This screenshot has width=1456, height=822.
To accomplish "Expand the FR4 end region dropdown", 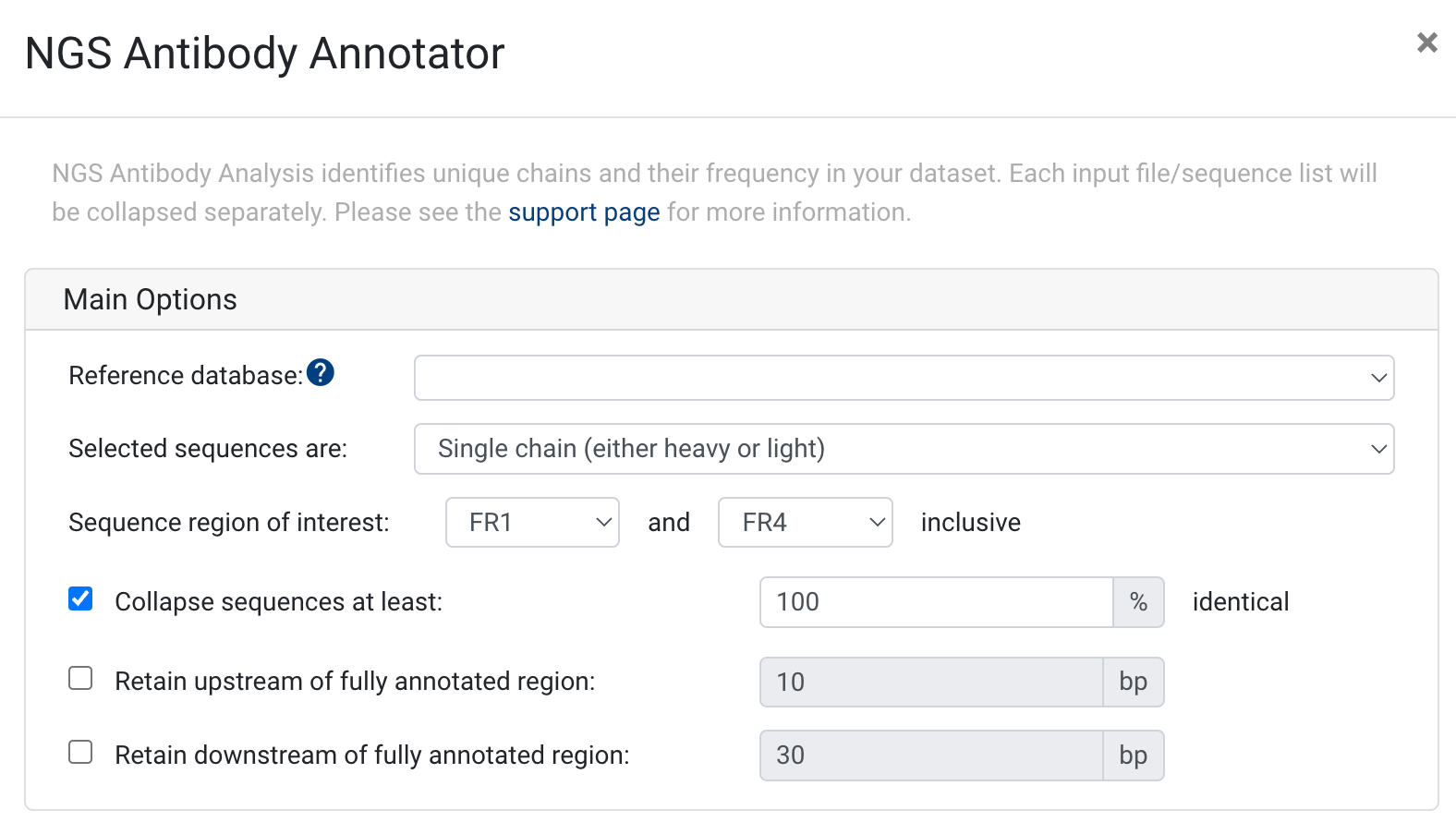I will tap(806, 523).
